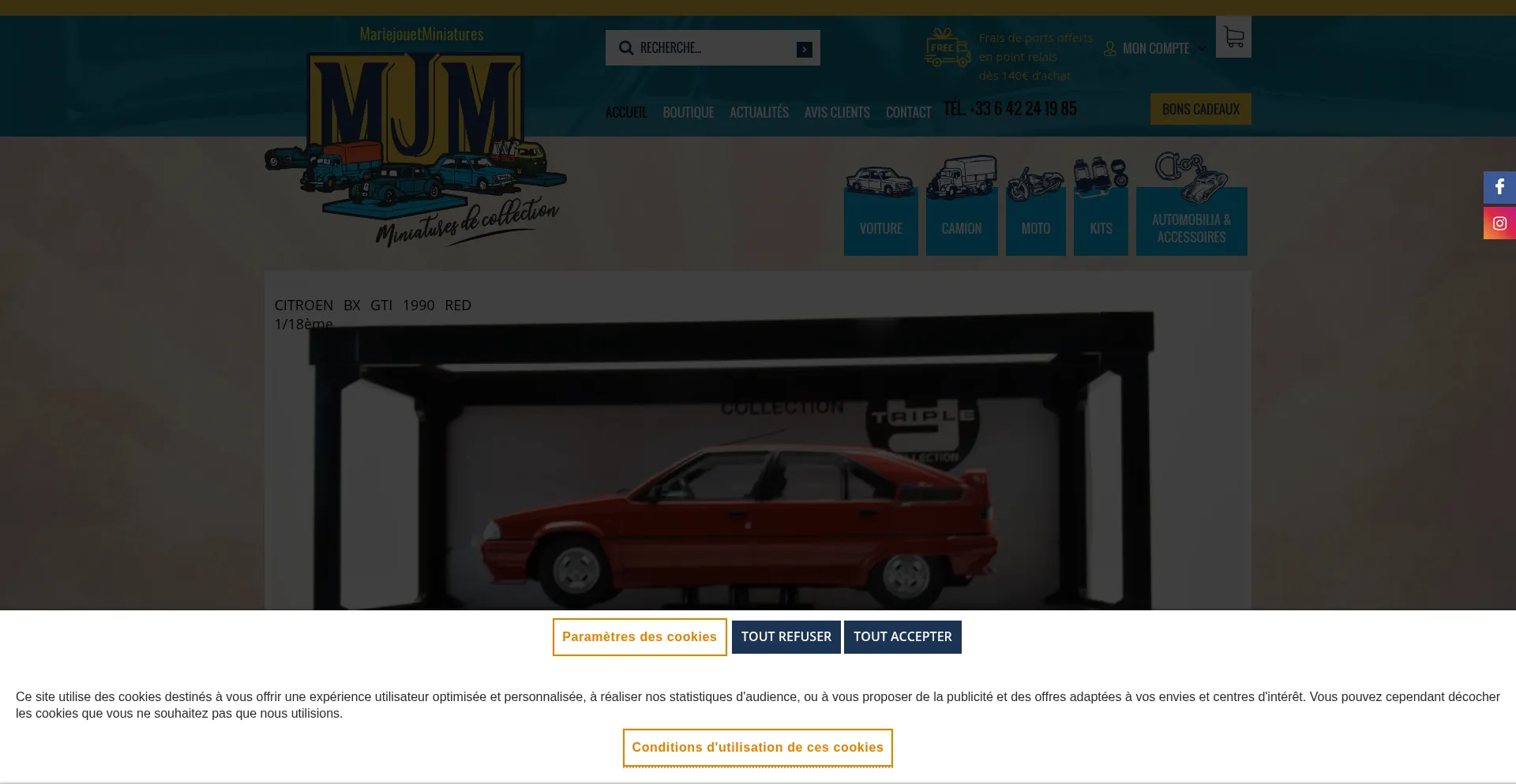Click the search magnifier icon

[626, 48]
